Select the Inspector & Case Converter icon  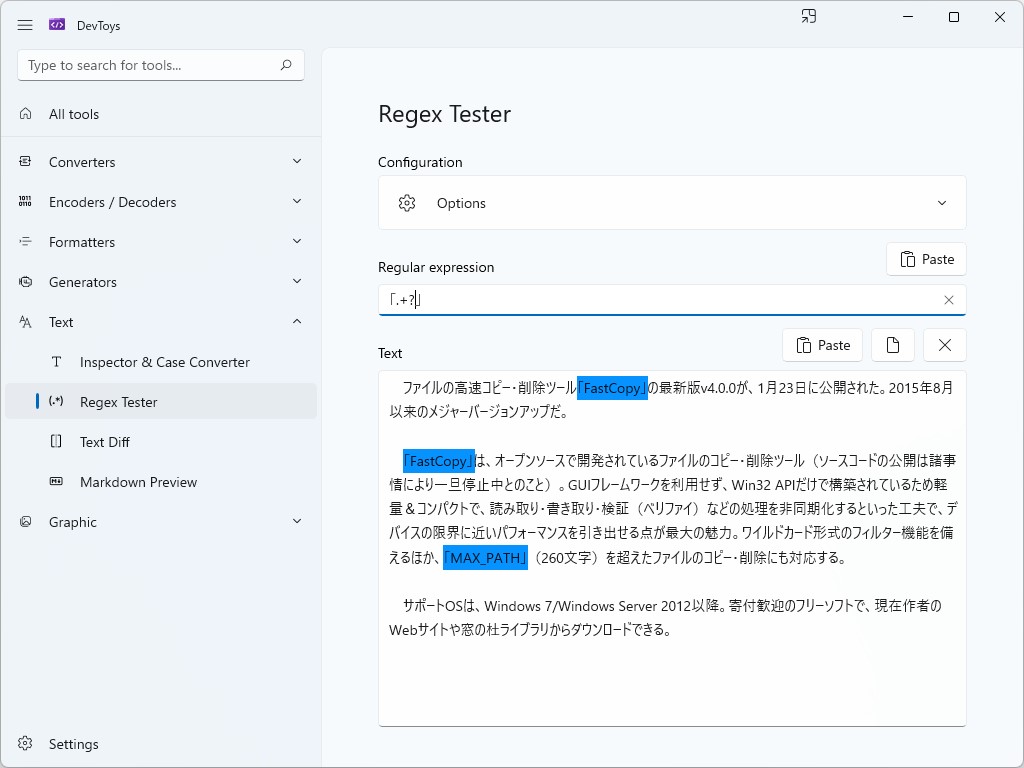point(55,361)
